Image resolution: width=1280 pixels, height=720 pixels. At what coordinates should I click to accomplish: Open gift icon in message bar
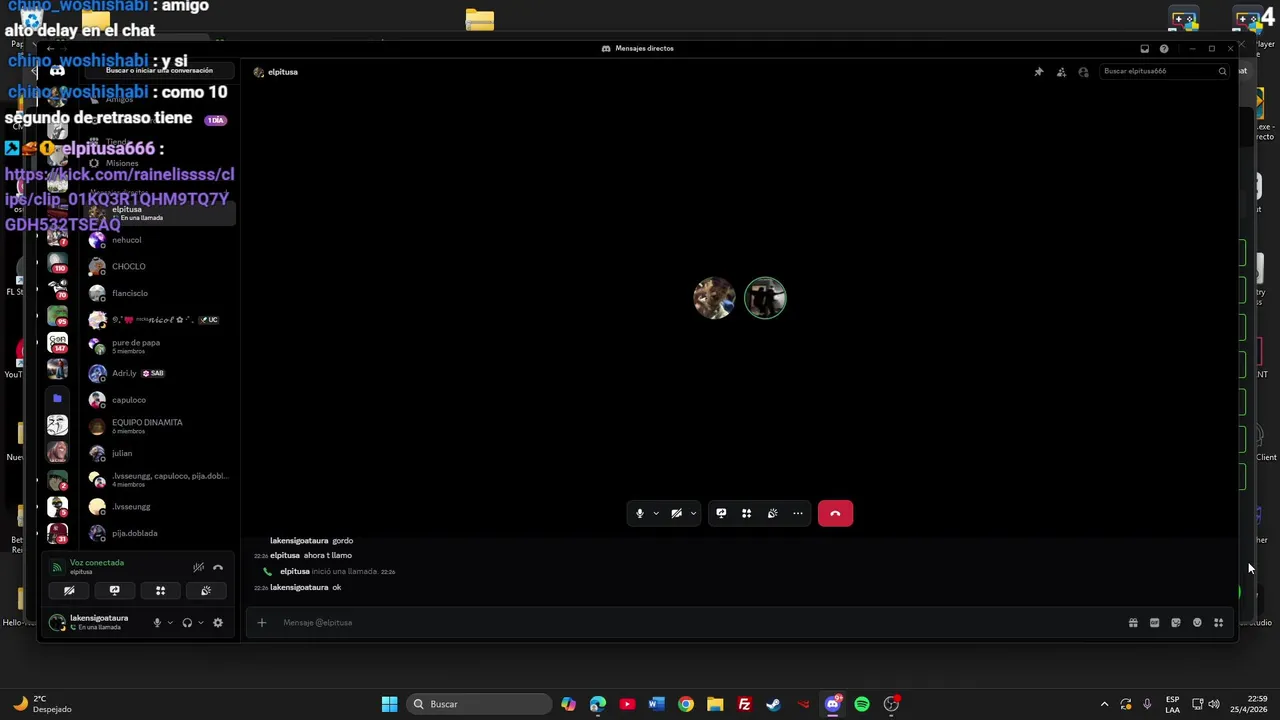pyautogui.click(x=1133, y=623)
